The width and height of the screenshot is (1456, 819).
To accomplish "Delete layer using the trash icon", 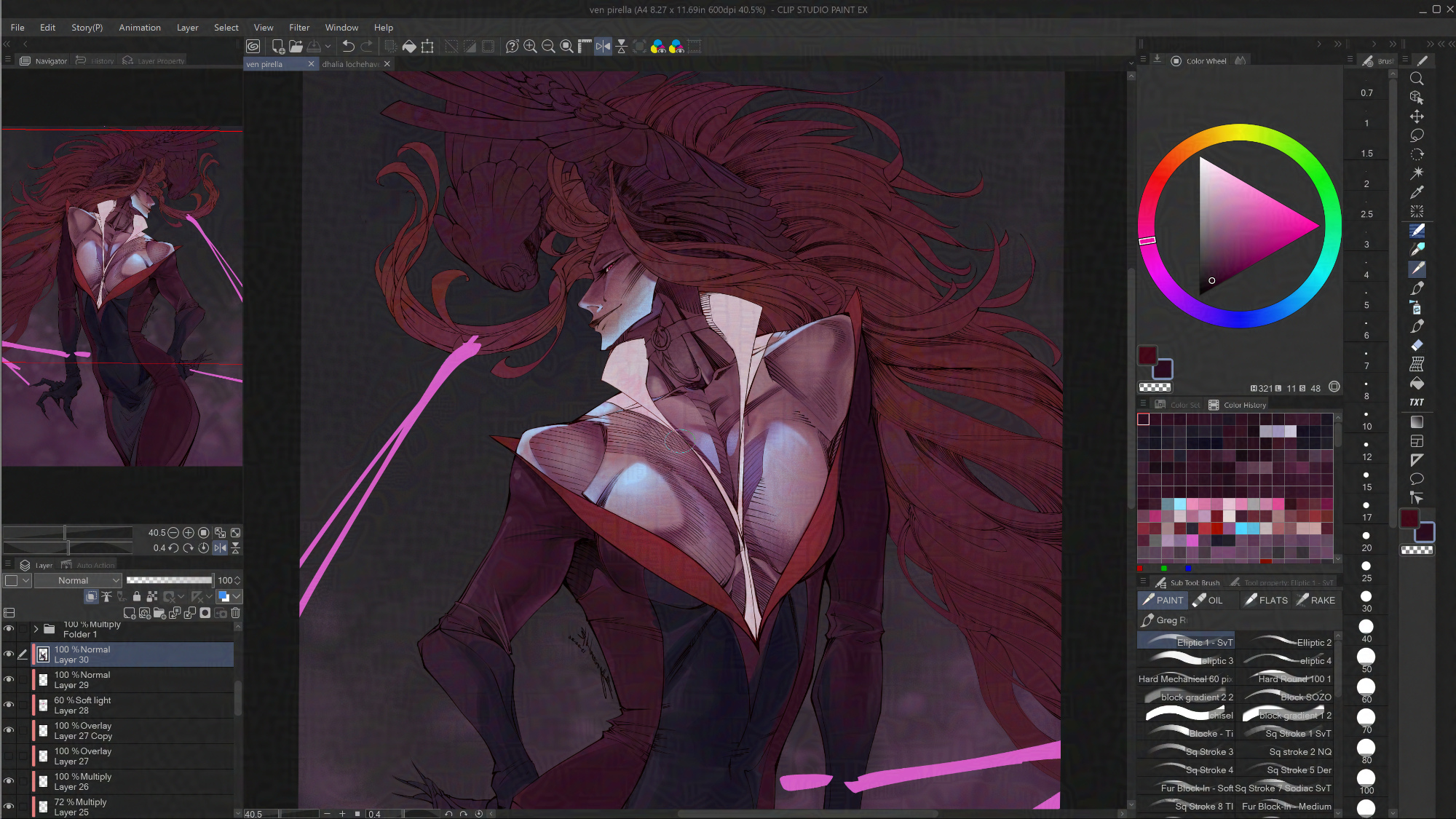I will (235, 613).
